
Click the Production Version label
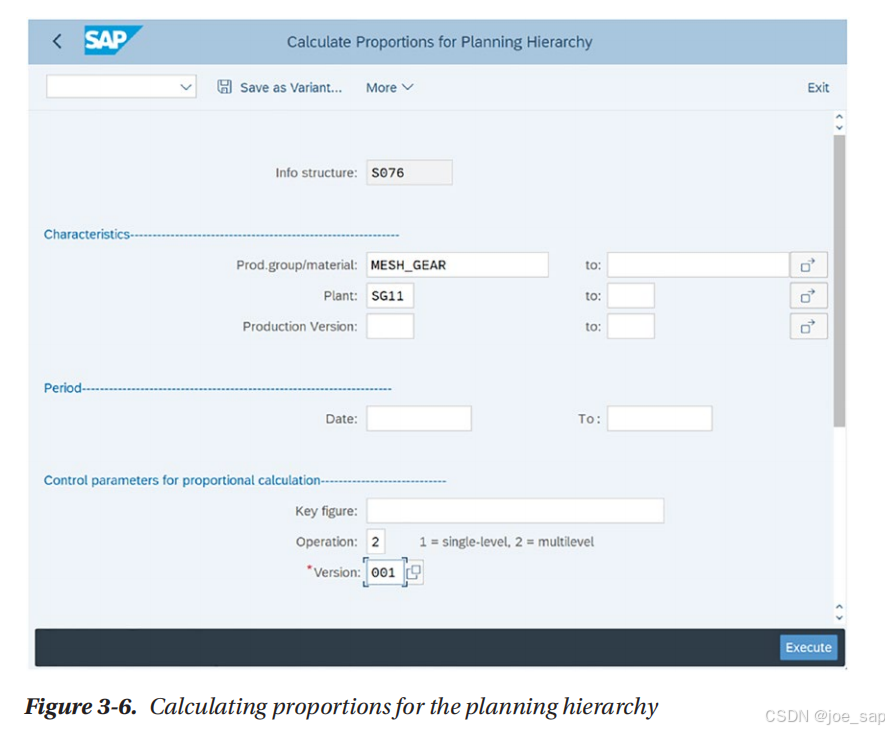coord(300,326)
